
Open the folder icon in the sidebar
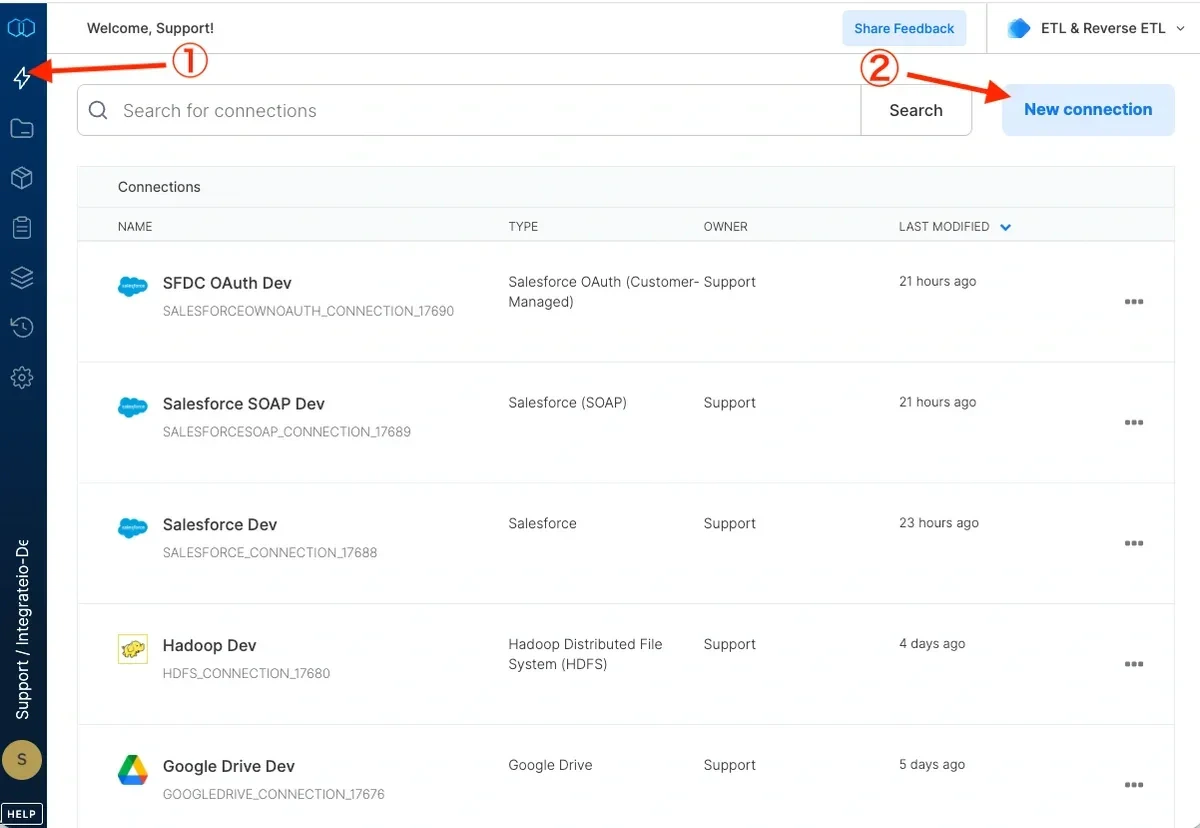point(22,128)
